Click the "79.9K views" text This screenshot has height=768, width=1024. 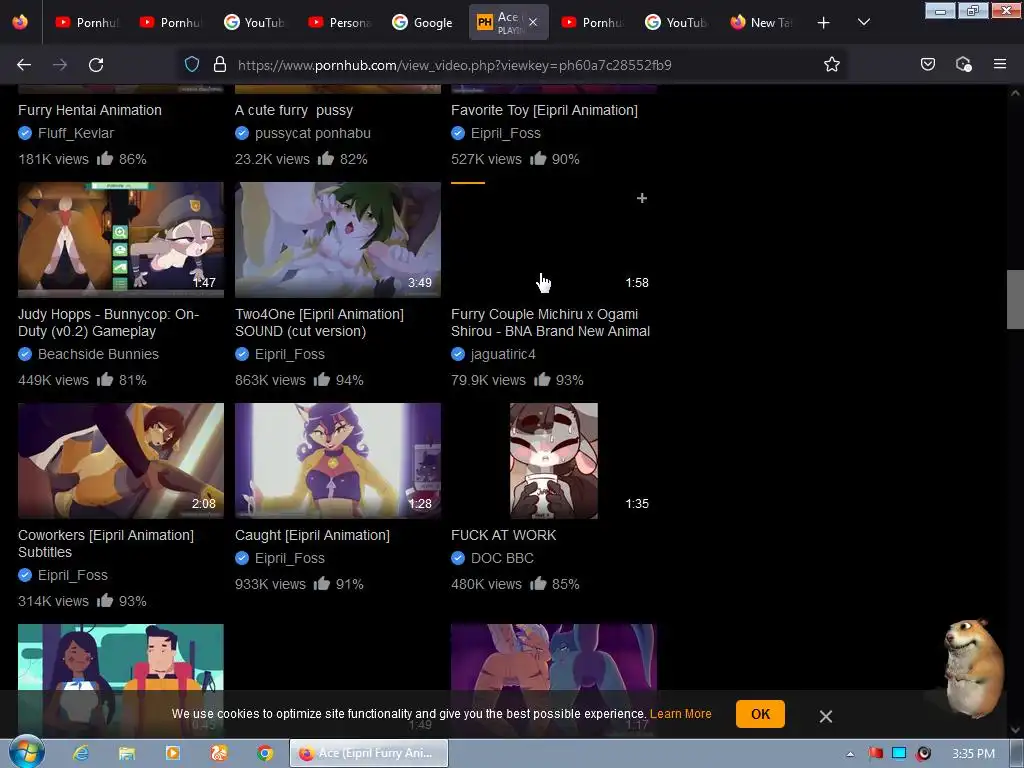pos(488,380)
